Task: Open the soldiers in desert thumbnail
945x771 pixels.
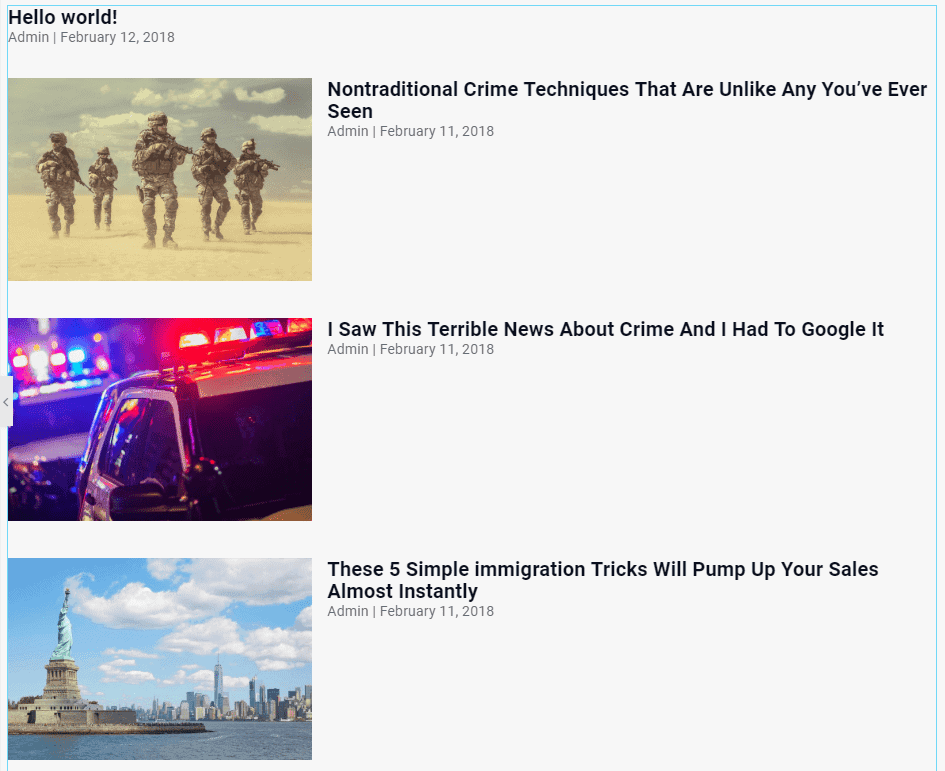Action: click(160, 180)
